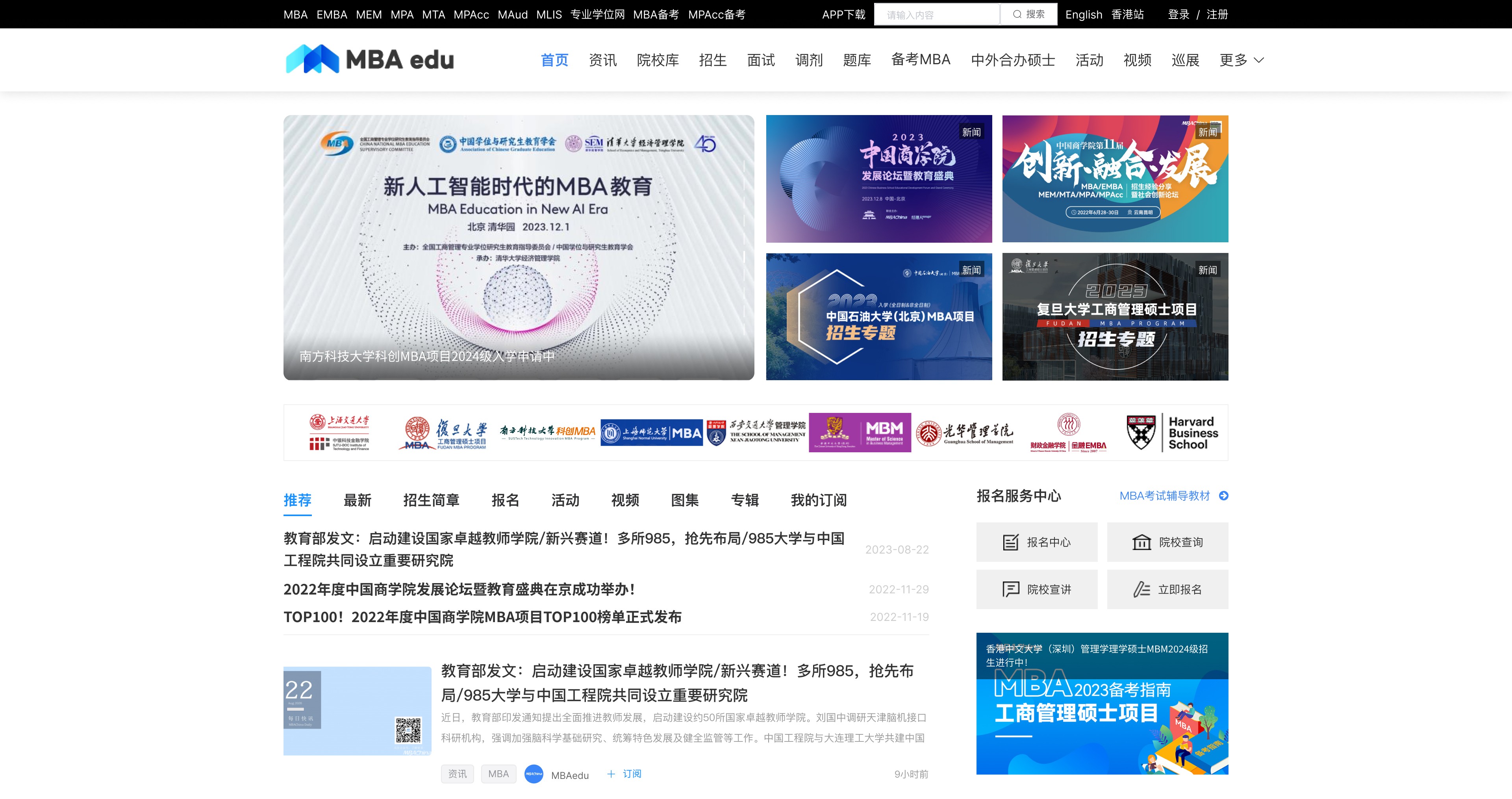Click the MBAedu author avatar
This screenshot has height=799, width=1512.
(534, 774)
